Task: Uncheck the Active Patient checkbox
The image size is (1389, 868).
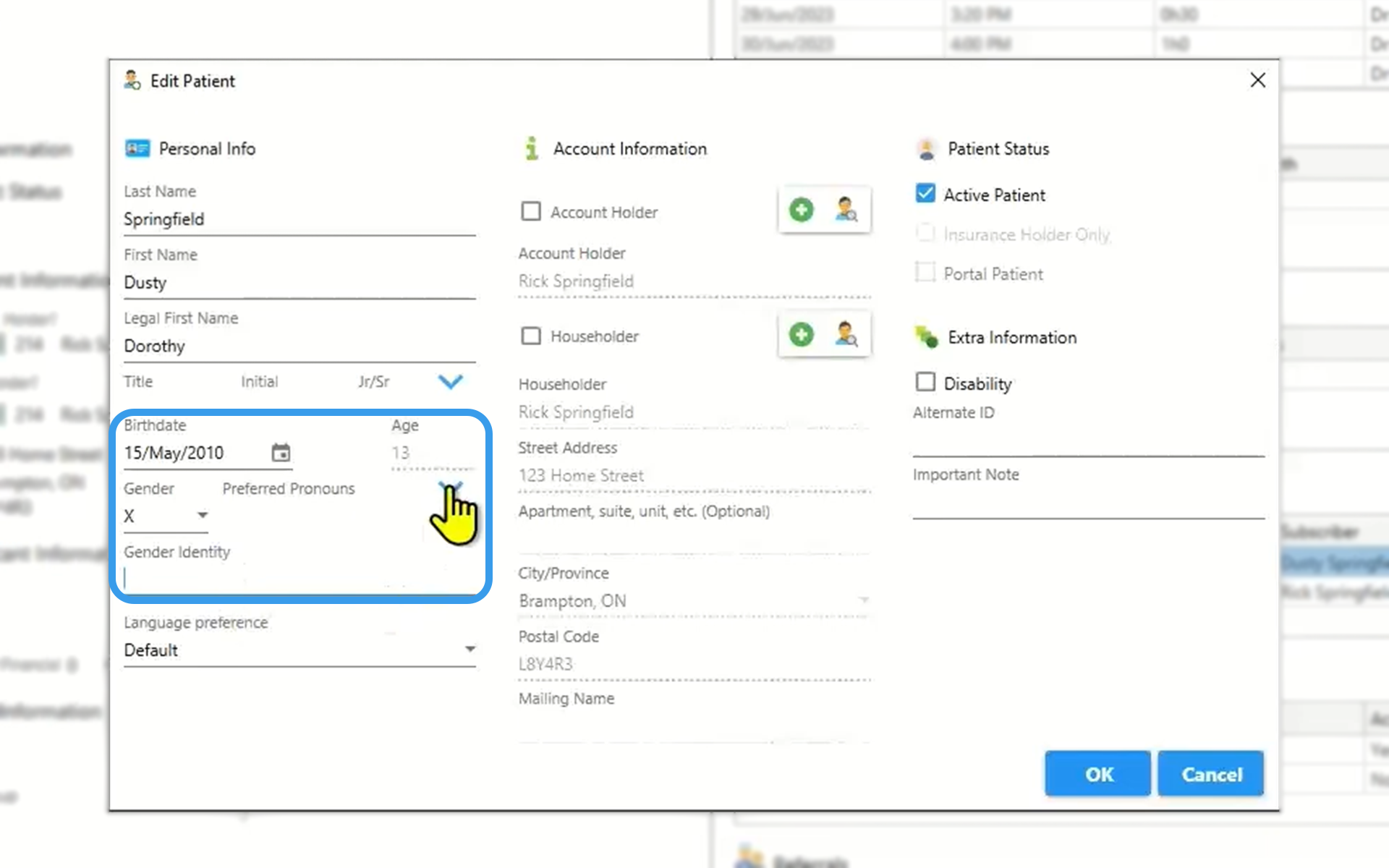Action: [x=925, y=194]
